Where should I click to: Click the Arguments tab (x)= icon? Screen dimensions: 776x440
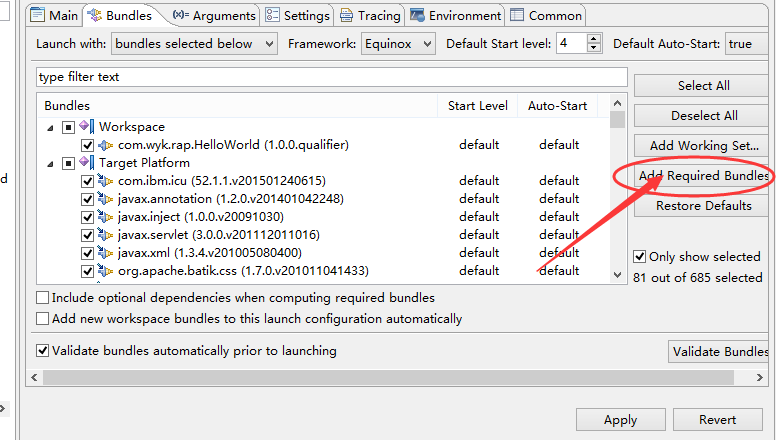[x=181, y=15]
